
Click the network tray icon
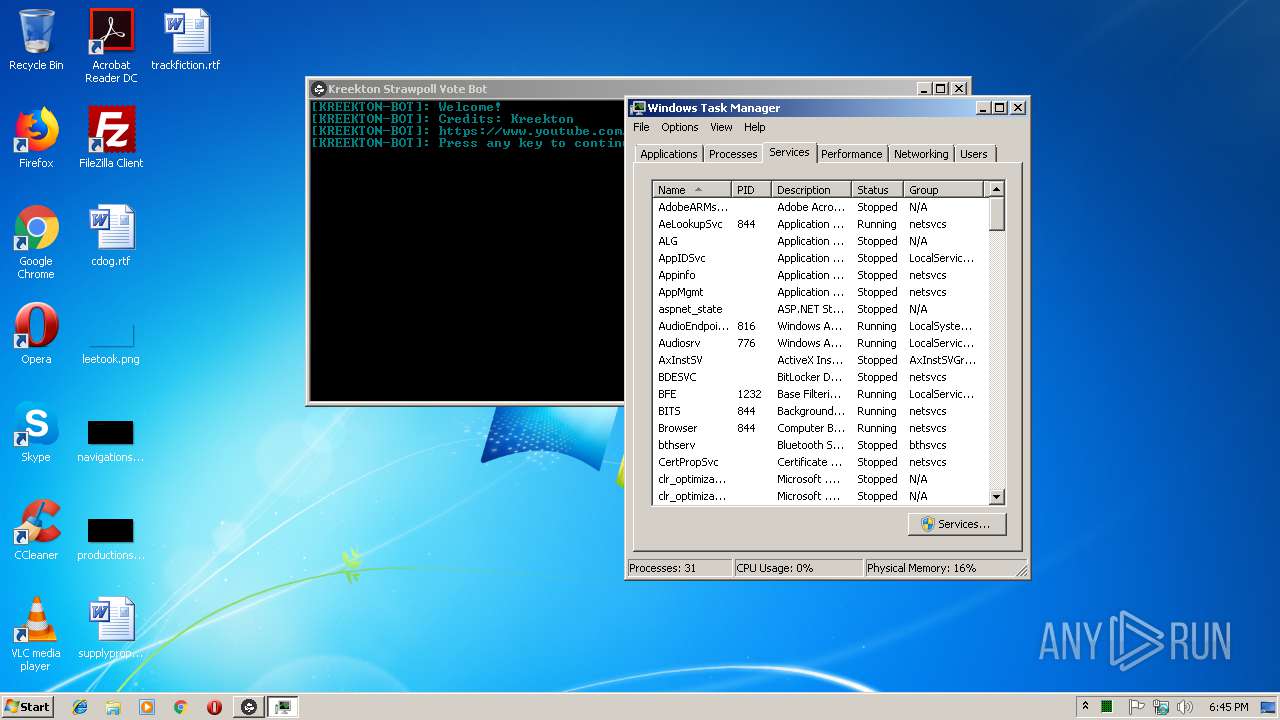(x=1161, y=707)
